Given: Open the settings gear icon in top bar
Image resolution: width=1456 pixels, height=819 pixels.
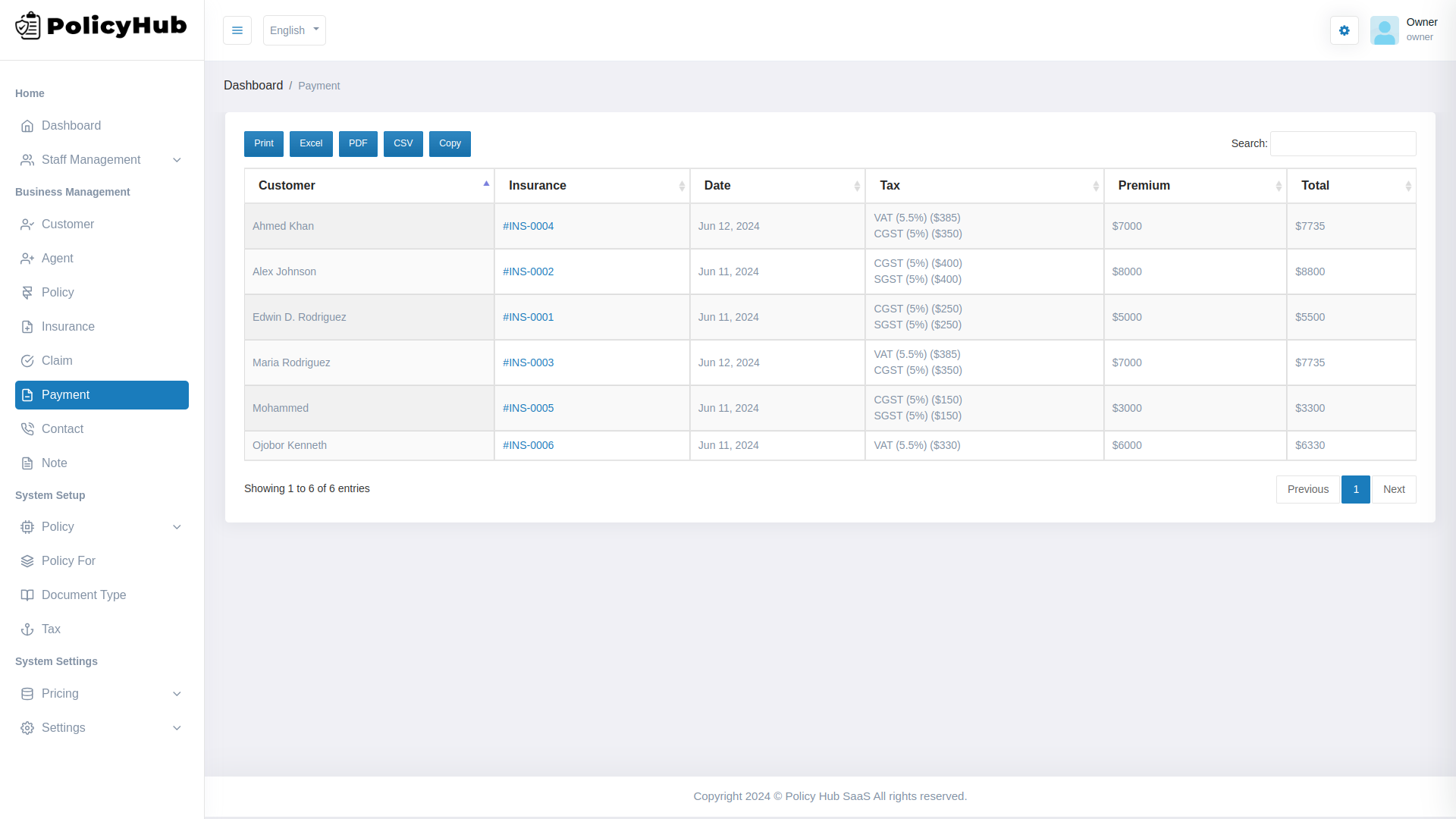Looking at the screenshot, I should coord(1344,30).
